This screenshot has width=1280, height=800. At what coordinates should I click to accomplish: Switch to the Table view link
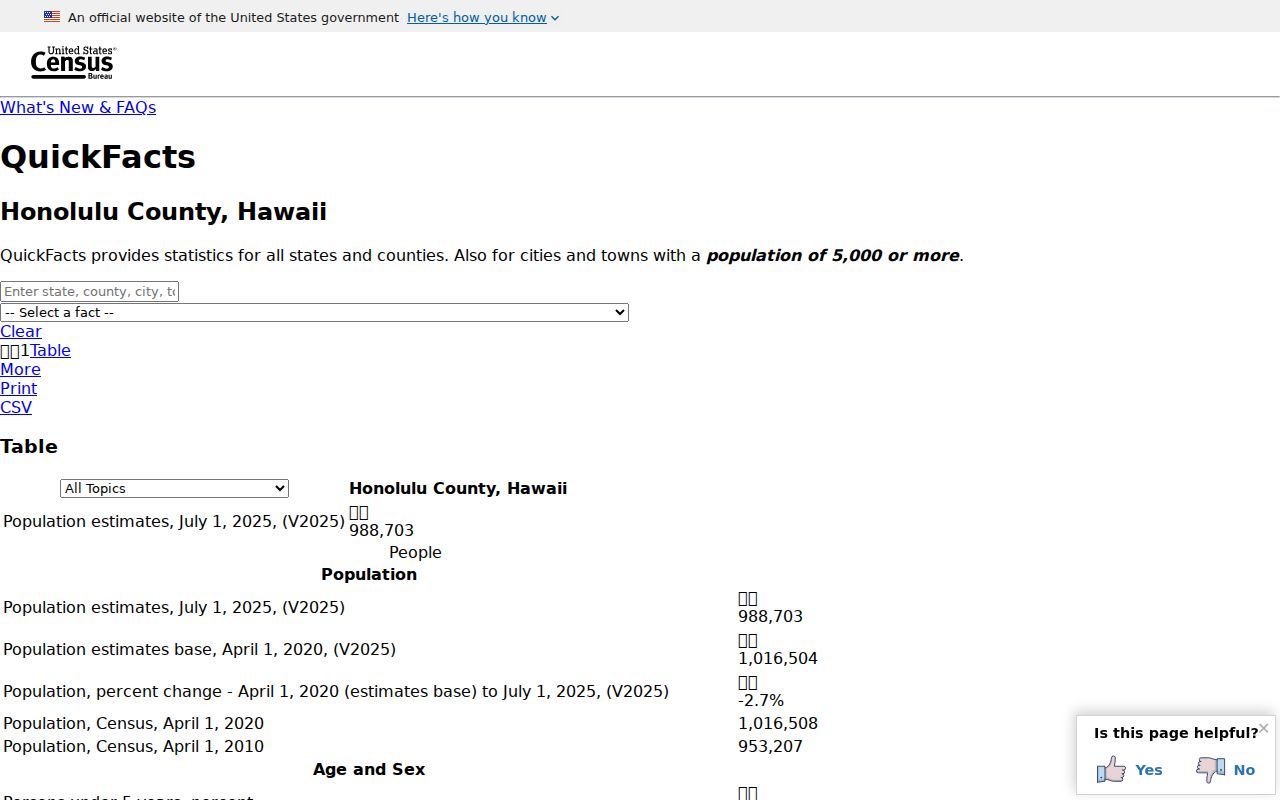click(50, 350)
